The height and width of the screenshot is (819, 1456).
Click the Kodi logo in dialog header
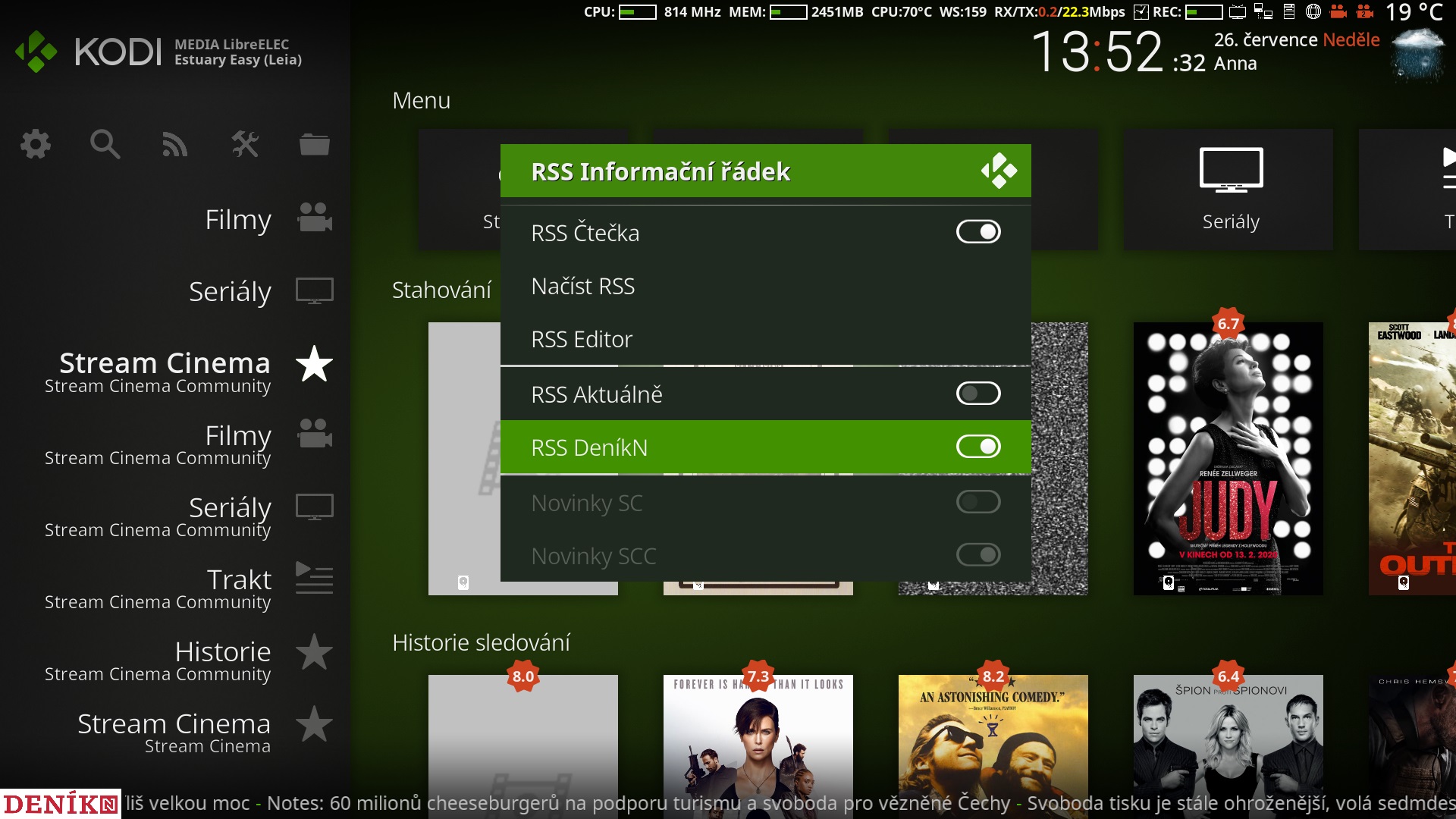pyautogui.click(x=999, y=171)
